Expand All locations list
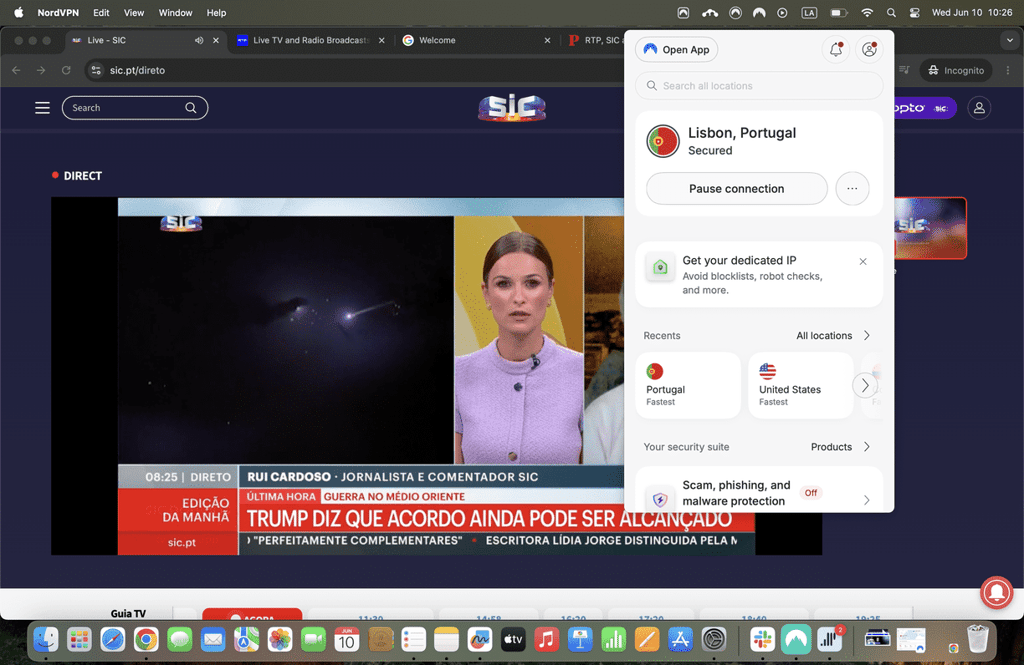Image resolution: width=1024 pixels, height=665 pixels. point(833,335)
